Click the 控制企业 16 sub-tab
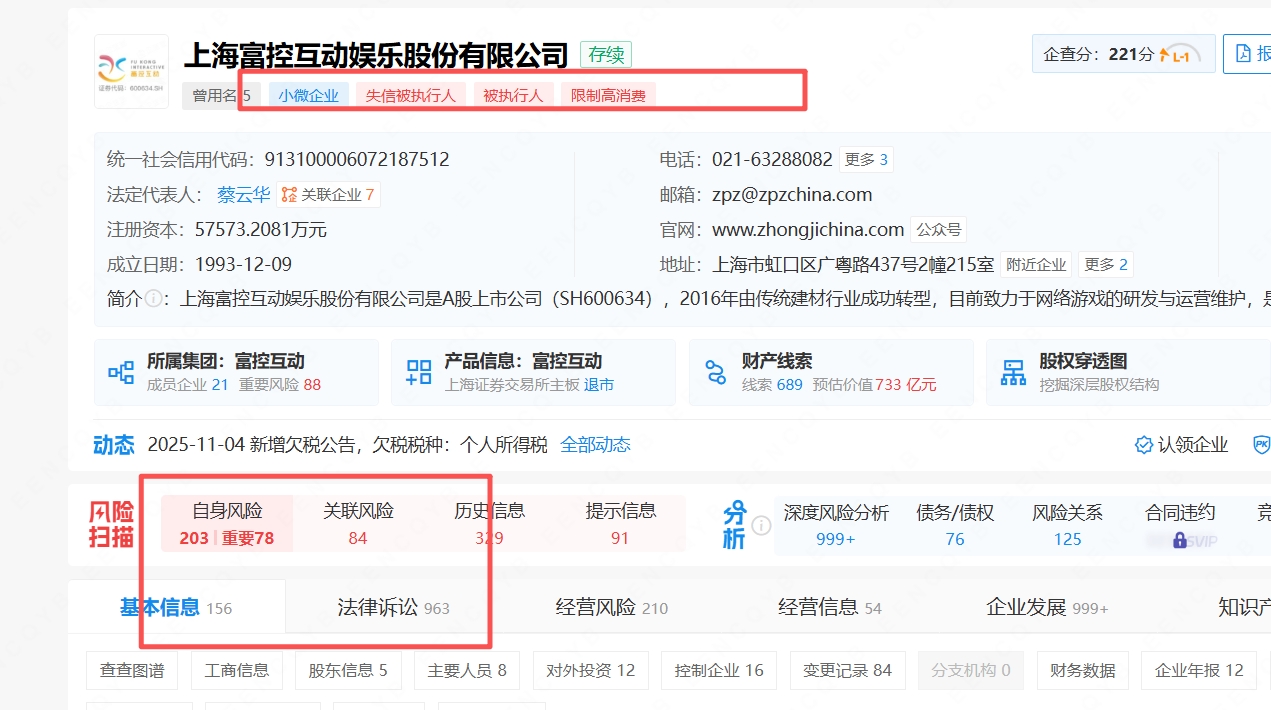The height and width of the screenshot is (710, 1271). [x=719, y=671]
